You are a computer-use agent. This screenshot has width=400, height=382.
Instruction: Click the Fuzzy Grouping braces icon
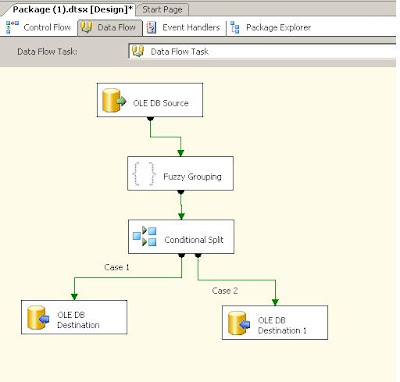[x=144, y=173]
